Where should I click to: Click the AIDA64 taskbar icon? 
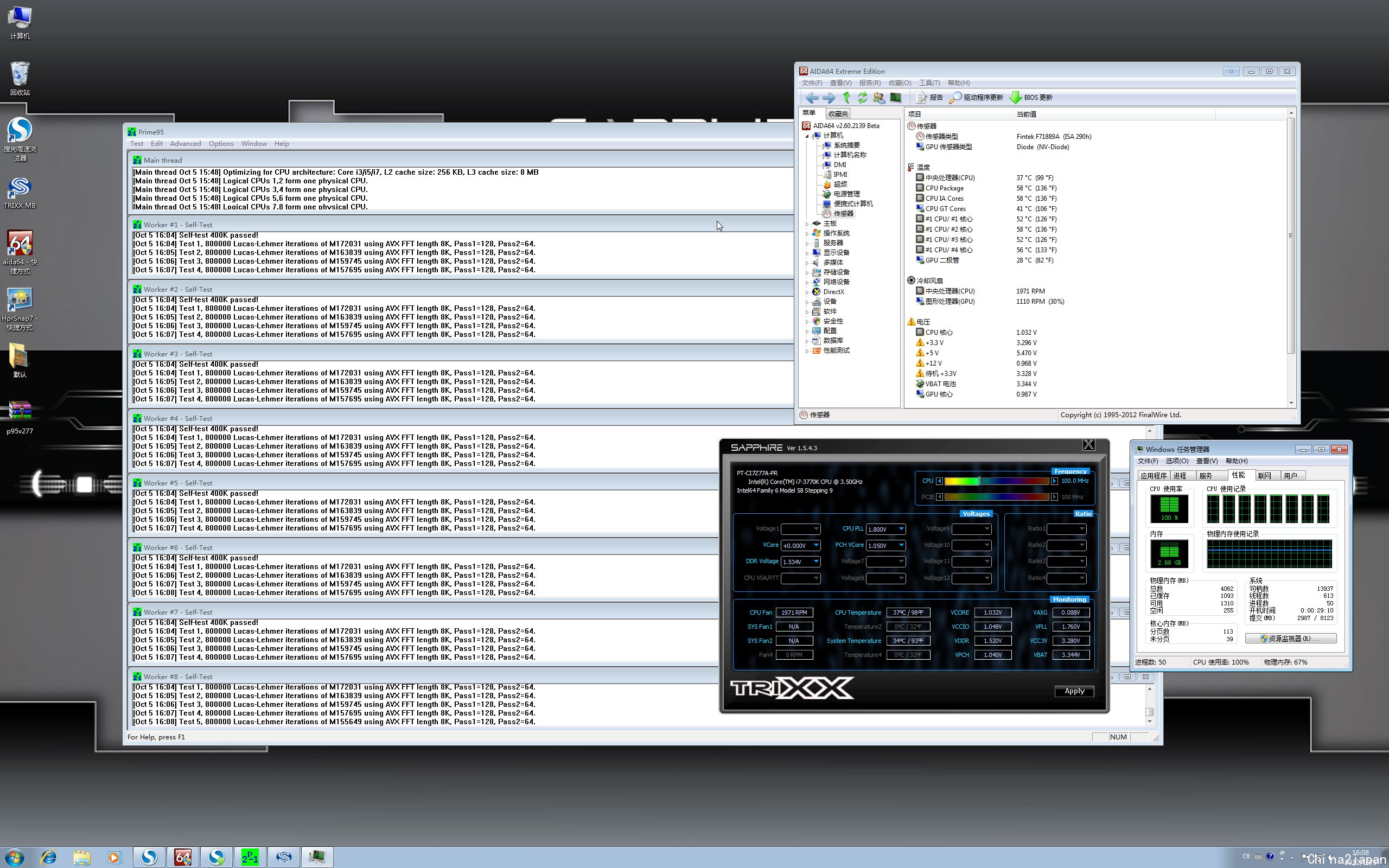pos(182,858)
